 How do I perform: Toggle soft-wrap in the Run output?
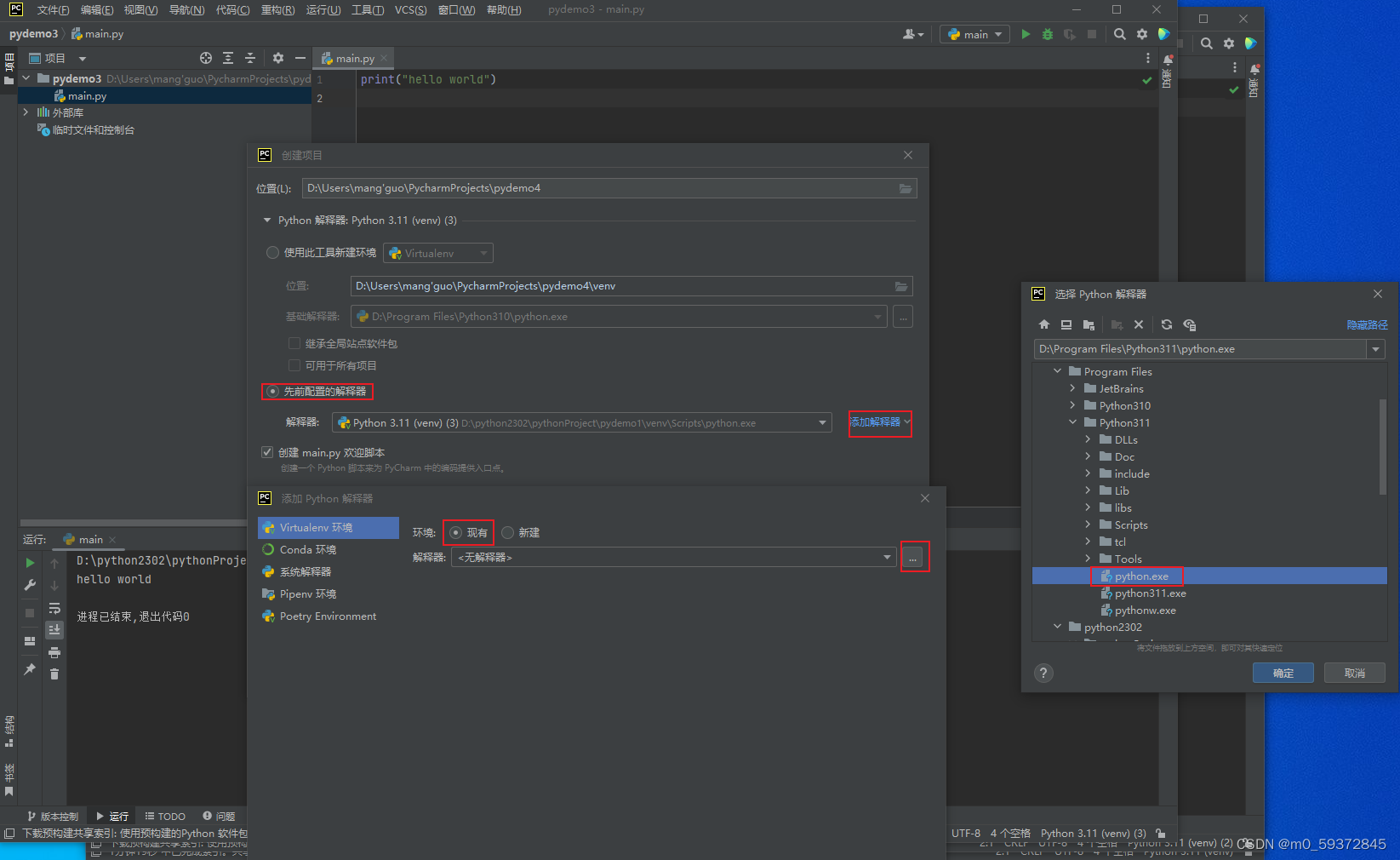click(54, 608)
